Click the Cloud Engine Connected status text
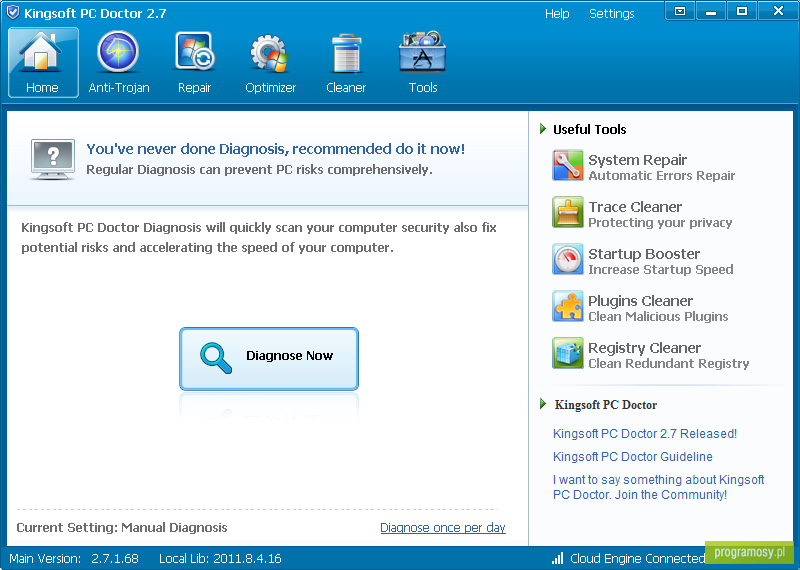The height and width of the screenshot is (570, 800). 637,559
